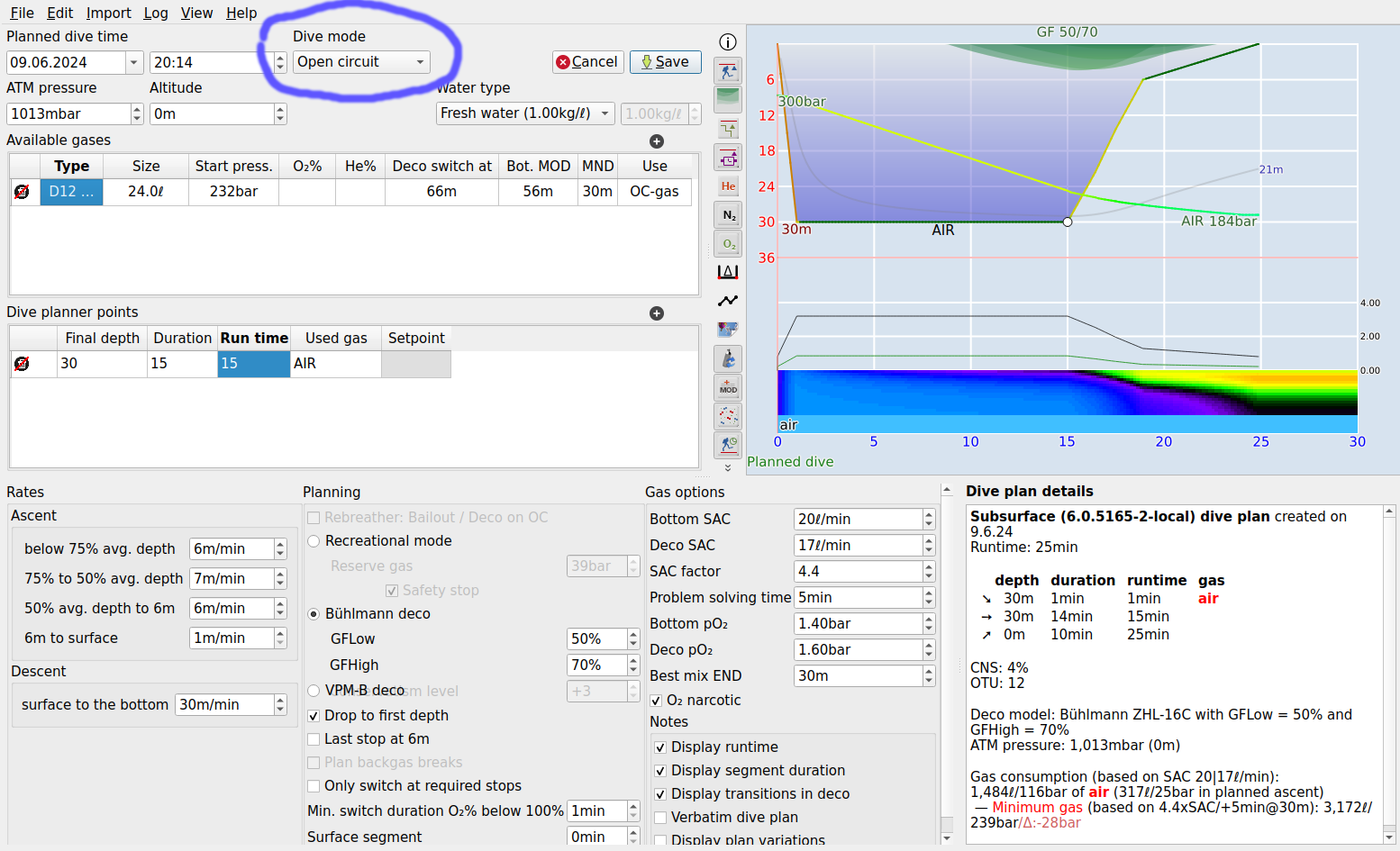
Task: Toggle the heart rate graph icon
Action: (x=728, y=300)
